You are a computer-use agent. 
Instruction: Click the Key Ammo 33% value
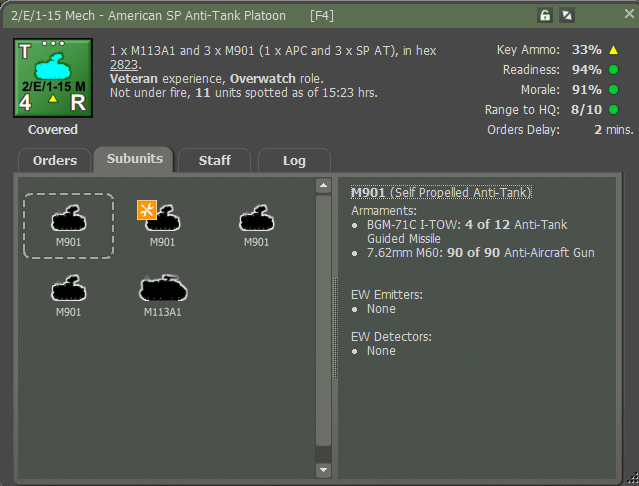tap(586, 50)
